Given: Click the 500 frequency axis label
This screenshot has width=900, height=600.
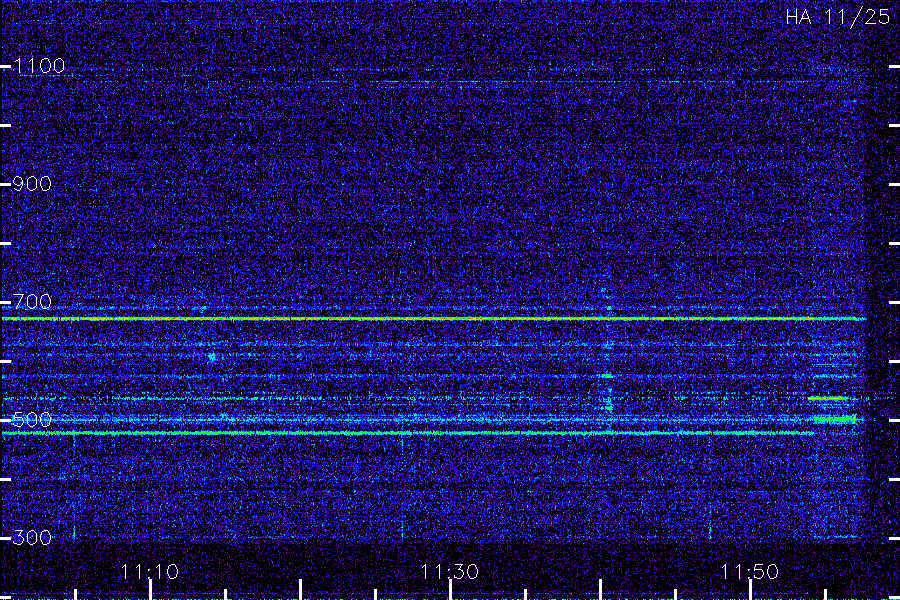Looking at the screenshot, I should (32, 420).
